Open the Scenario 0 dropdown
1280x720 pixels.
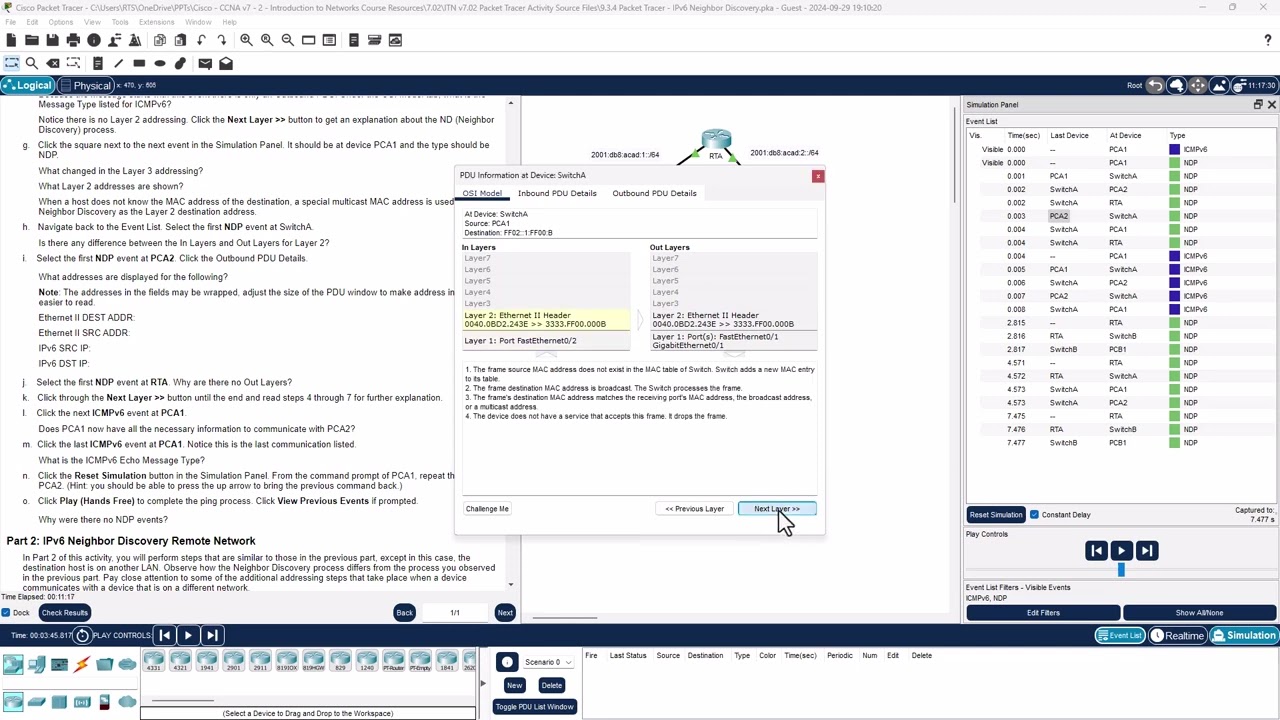[548, 662]
